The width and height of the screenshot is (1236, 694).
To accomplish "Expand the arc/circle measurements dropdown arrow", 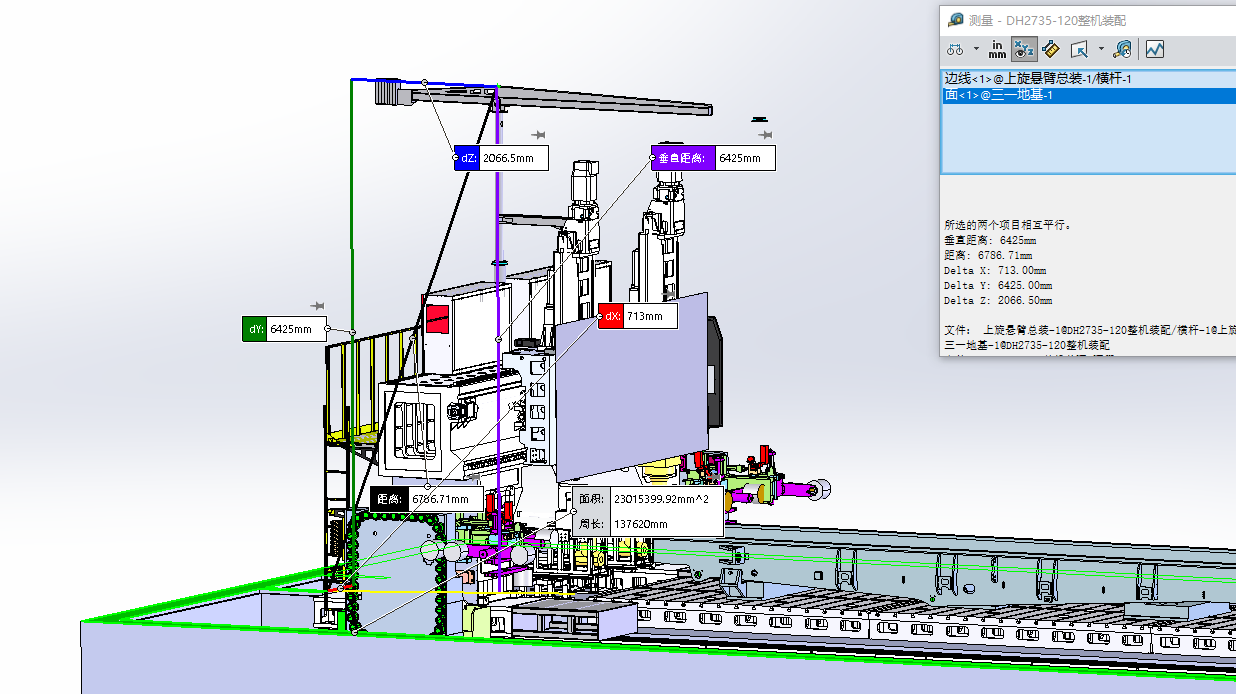I will click(975, 49).
